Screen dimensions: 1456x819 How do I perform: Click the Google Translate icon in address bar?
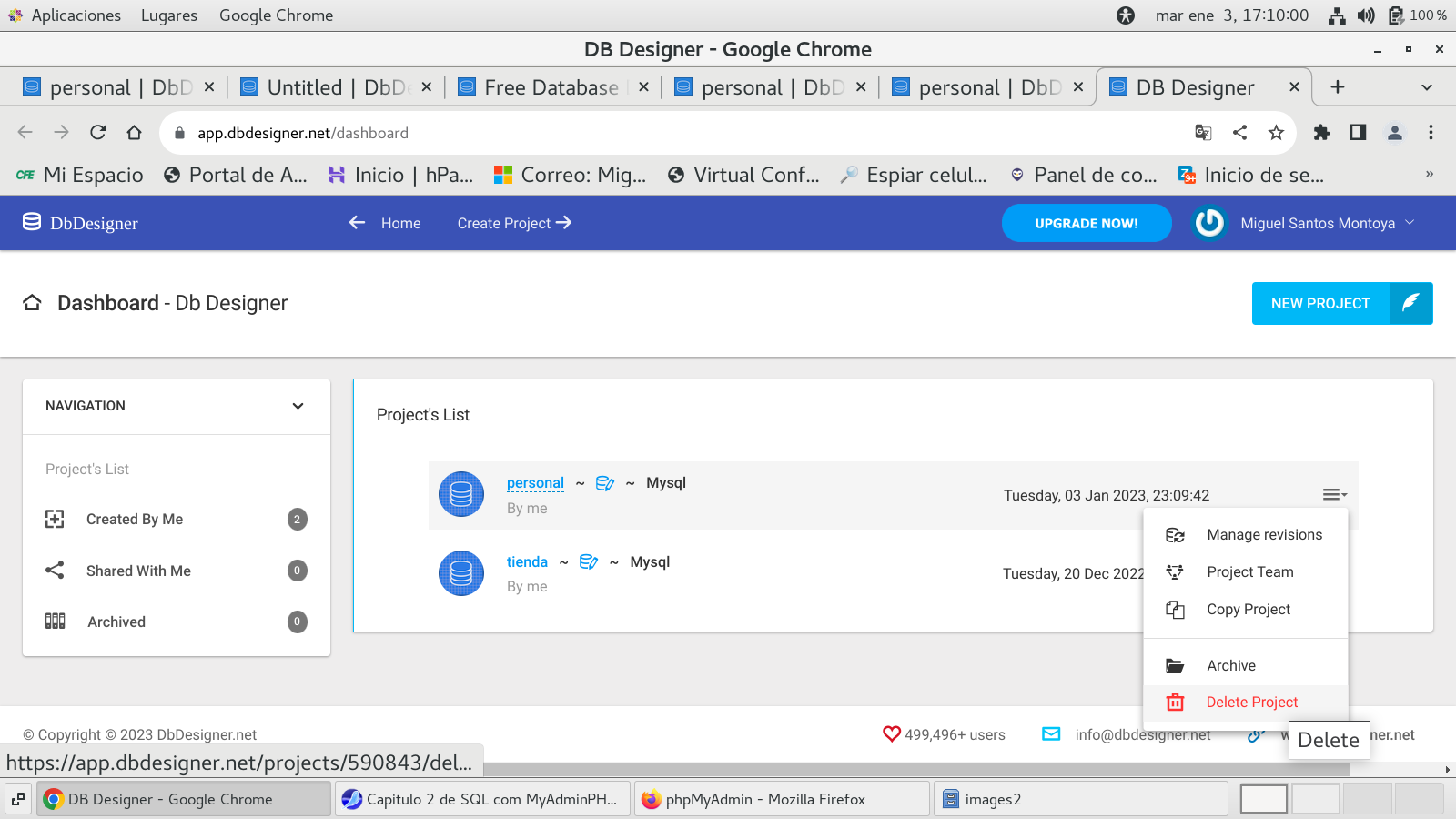pos(1203,133)
